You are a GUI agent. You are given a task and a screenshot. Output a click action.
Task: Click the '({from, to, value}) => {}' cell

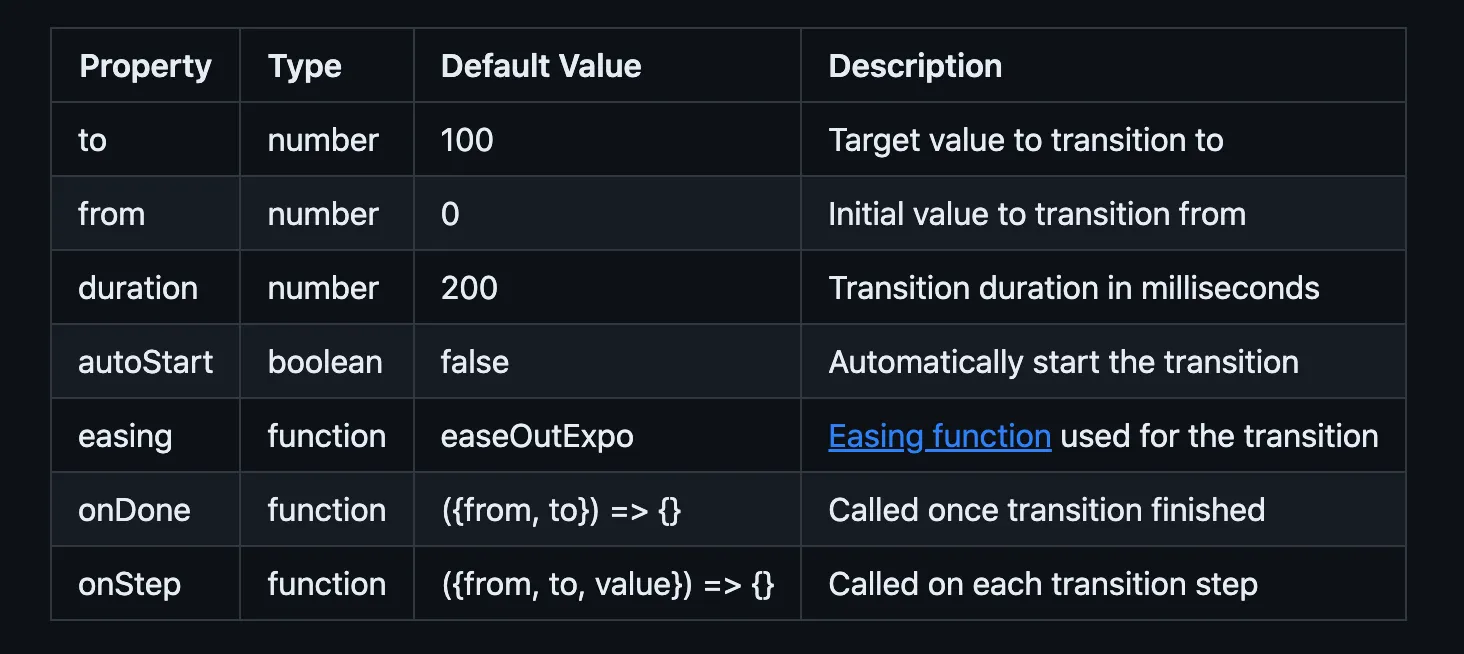[x=607, y=584]
